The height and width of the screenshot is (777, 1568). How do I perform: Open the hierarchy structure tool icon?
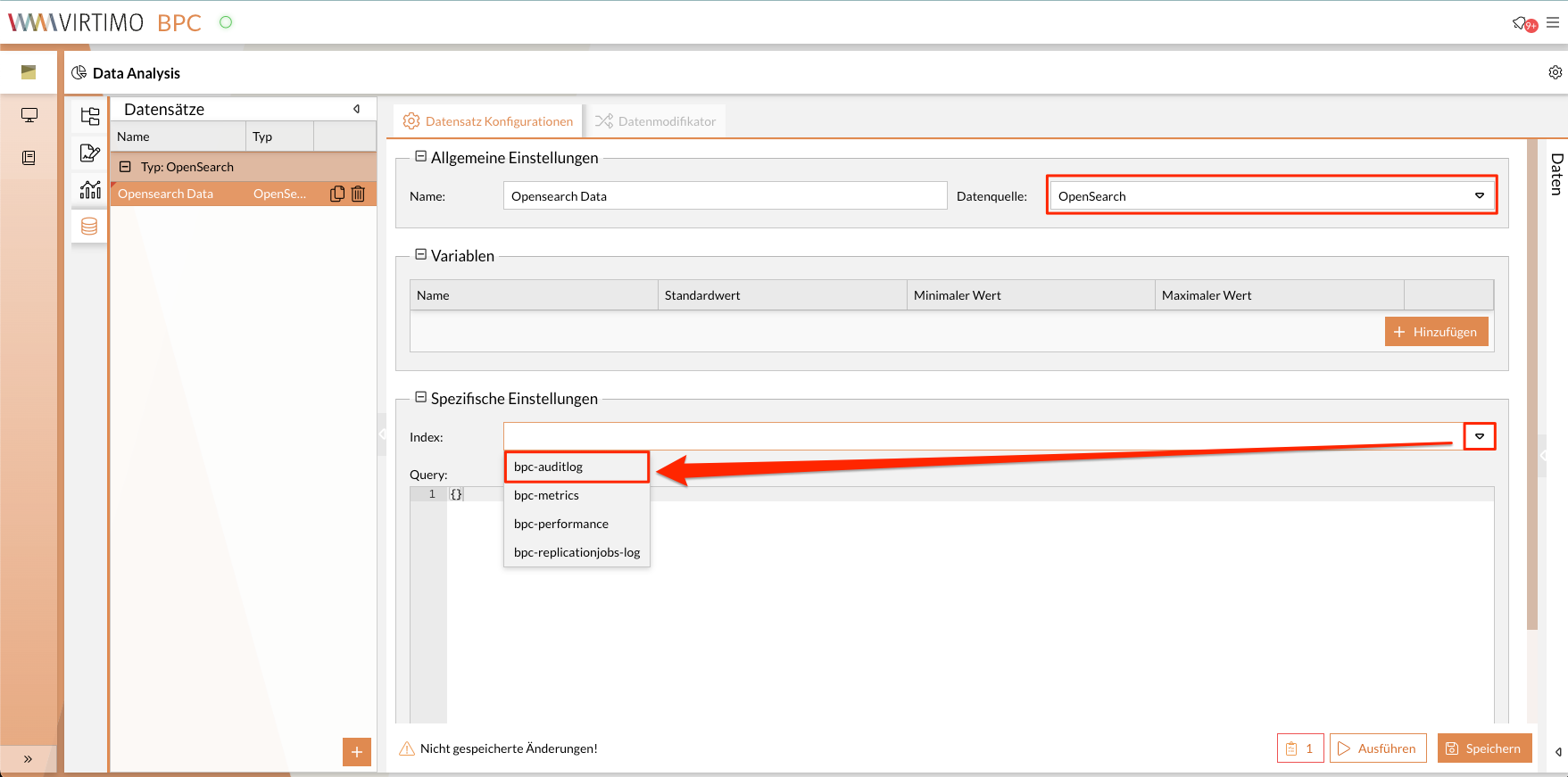[x=90, y=116]
